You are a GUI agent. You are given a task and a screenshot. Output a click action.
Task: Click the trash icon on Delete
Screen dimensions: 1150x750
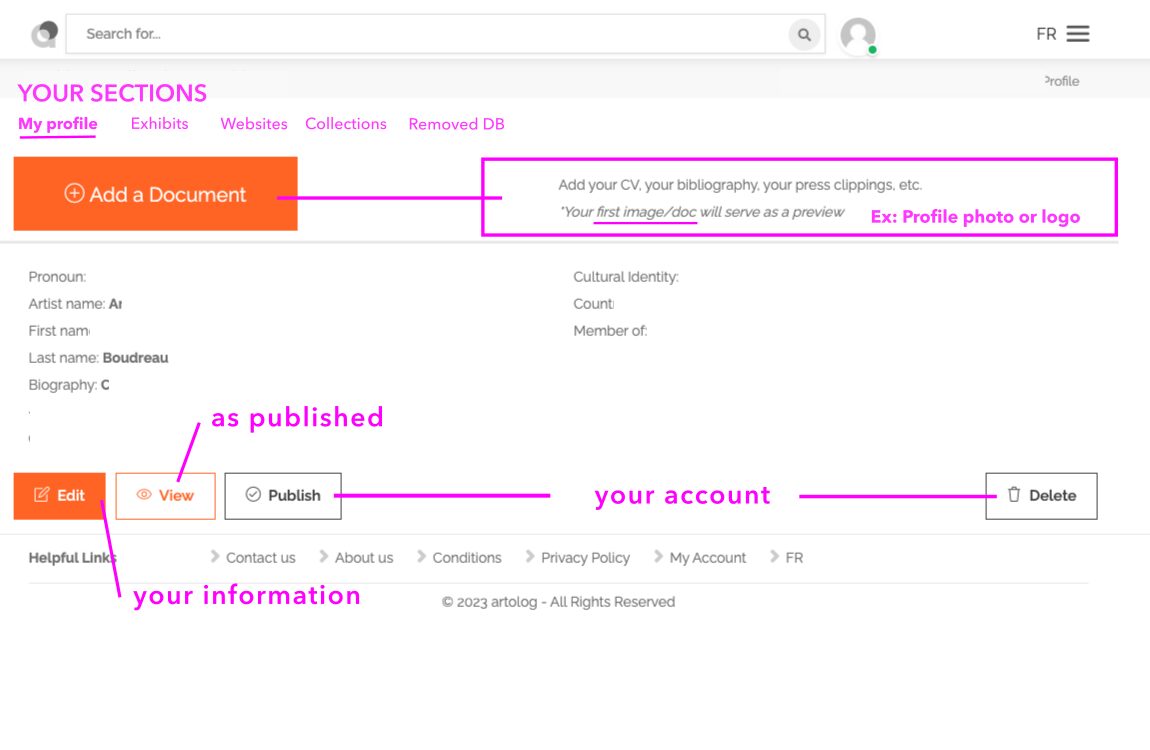tap(1014, 495)
